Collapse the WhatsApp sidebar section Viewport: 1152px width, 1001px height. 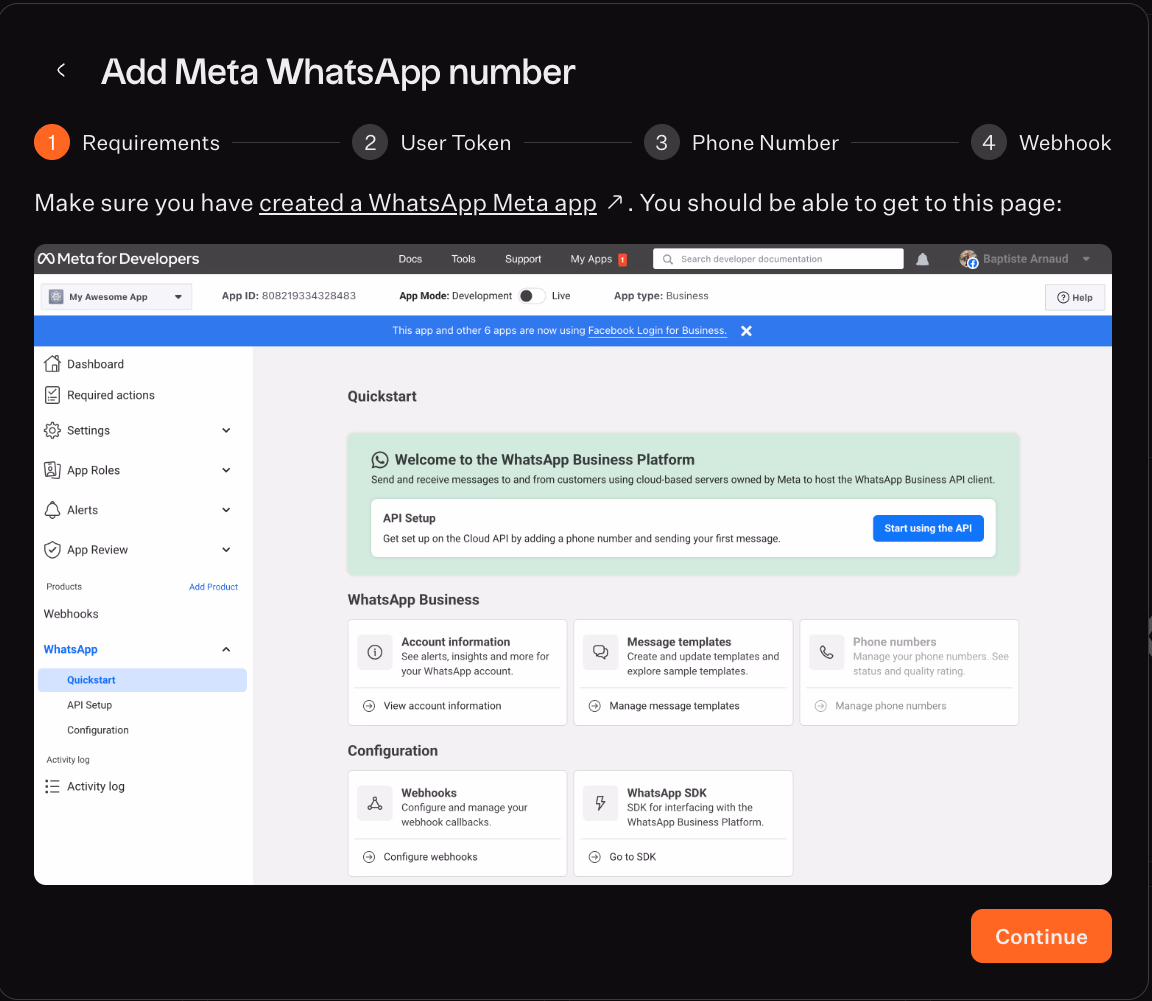click(226, 650)
